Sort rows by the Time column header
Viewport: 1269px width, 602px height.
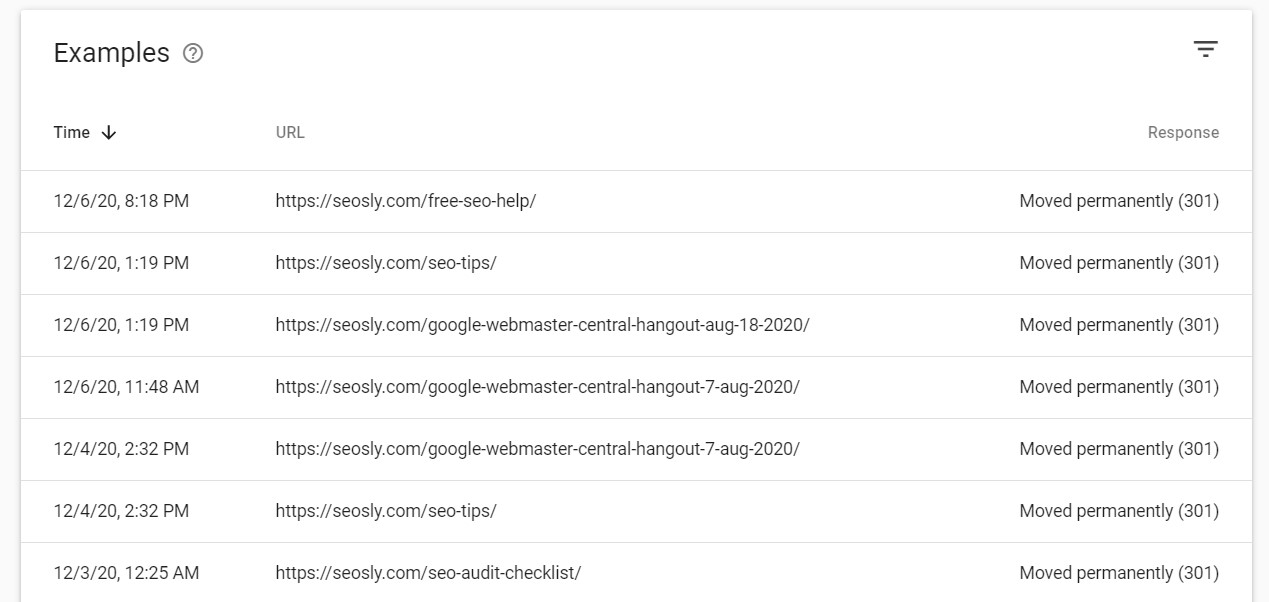click(x=71, y=132)
